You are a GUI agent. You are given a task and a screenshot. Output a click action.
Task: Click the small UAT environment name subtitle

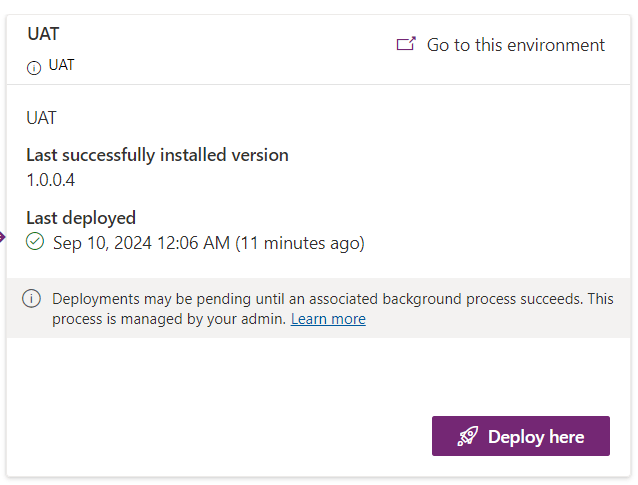point(61,66)
